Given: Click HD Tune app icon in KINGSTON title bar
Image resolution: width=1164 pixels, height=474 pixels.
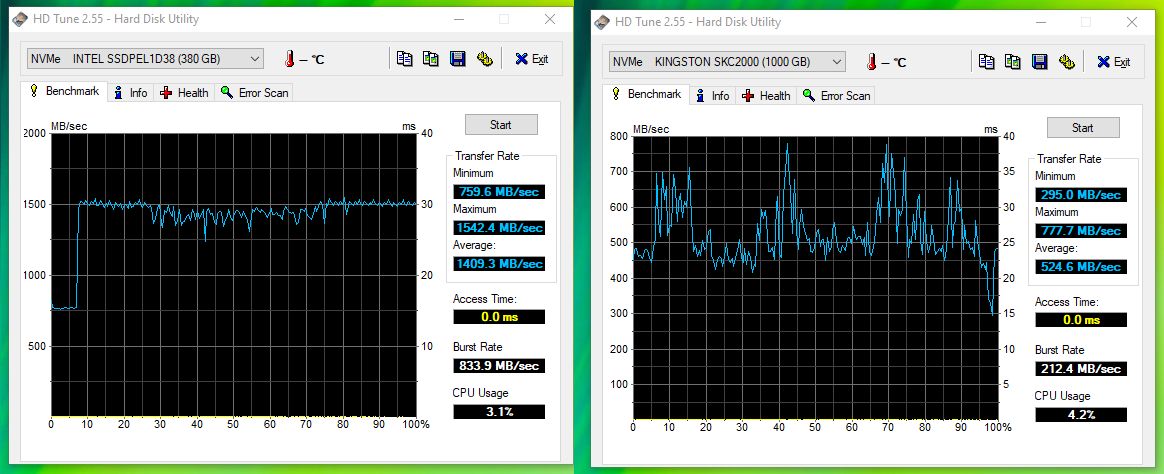Looking at the screenshot, I should pos(602,22).
